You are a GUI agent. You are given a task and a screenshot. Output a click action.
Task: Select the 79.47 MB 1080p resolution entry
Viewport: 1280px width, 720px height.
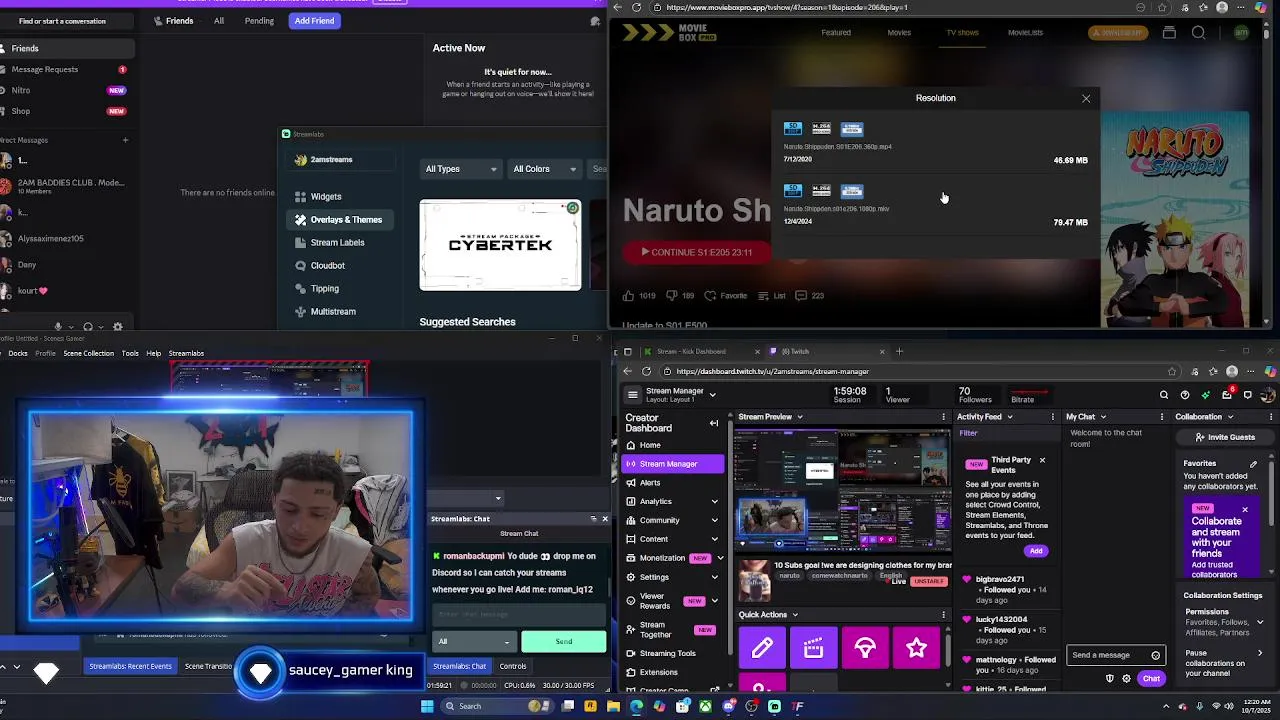pos(935,207)
